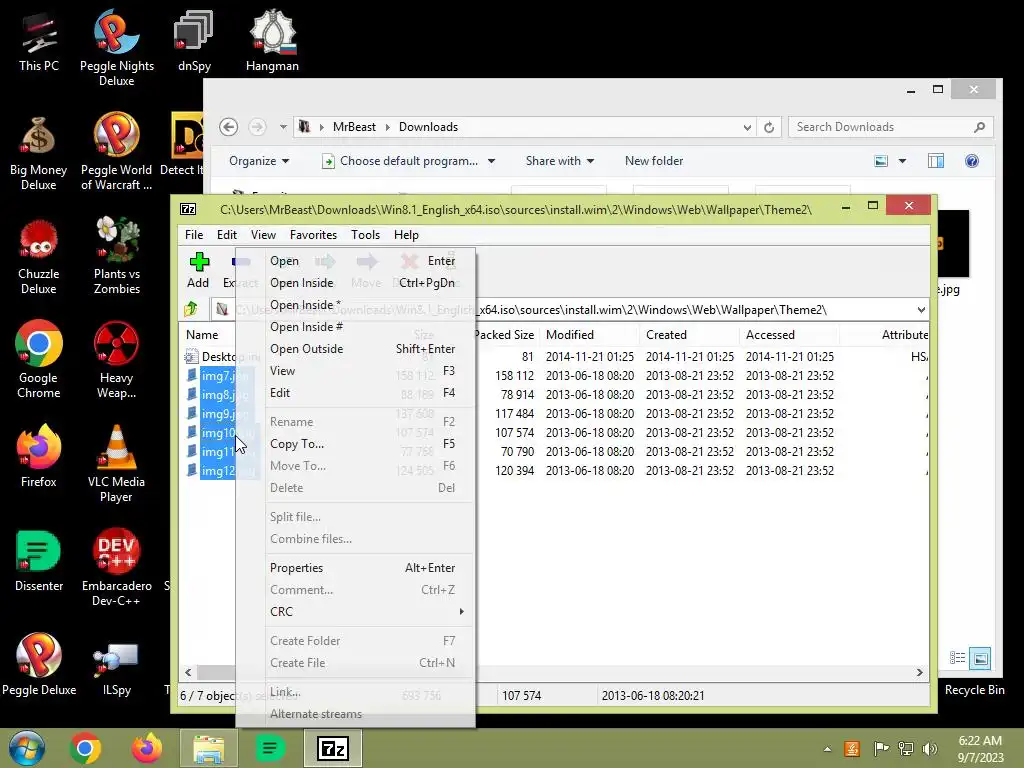Open Recycle Bin on the desktop
The image size is (1024, 768).
pyautogui.click(x=974, y=690)
